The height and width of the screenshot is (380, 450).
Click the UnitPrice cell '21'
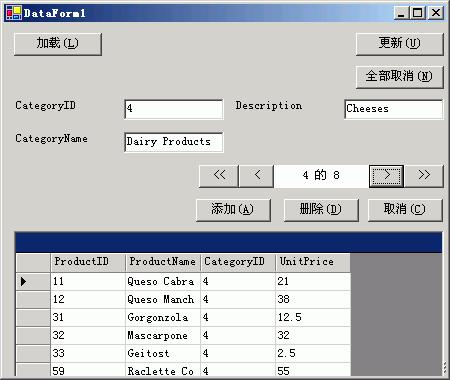[x=313, y=282]
